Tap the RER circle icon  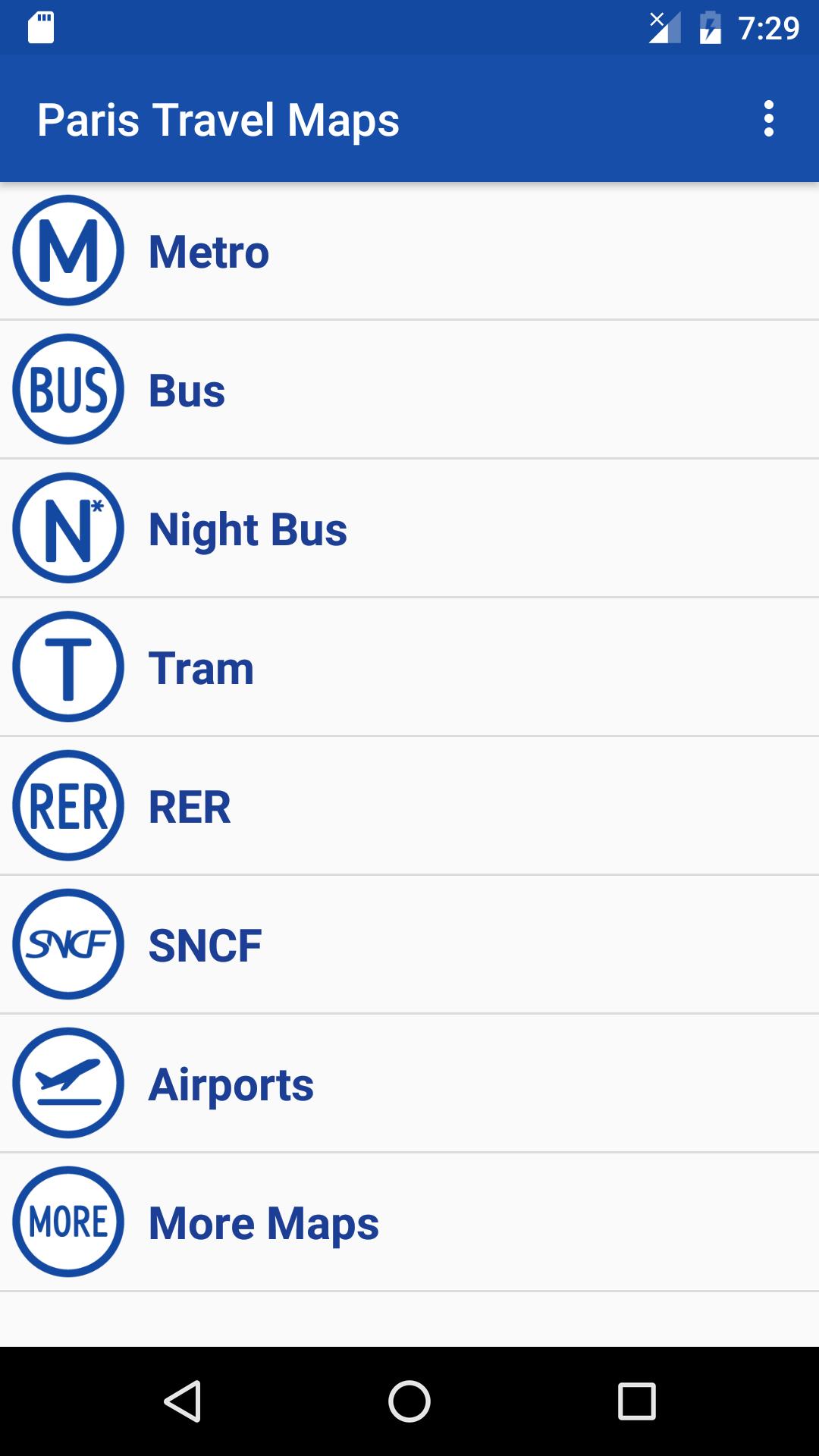tap(68, 806)
